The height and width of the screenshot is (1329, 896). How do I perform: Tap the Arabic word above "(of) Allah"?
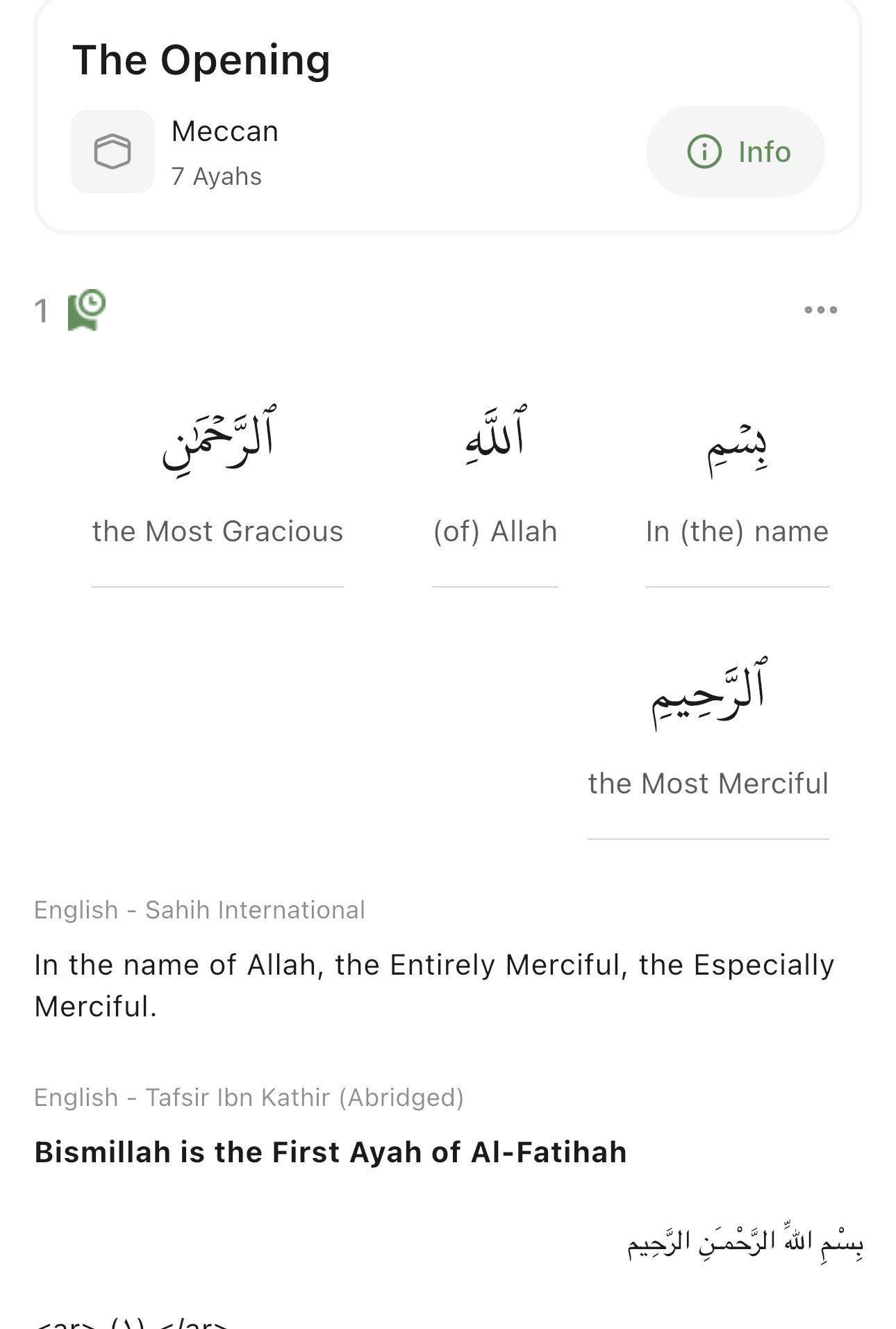[495, 434]
